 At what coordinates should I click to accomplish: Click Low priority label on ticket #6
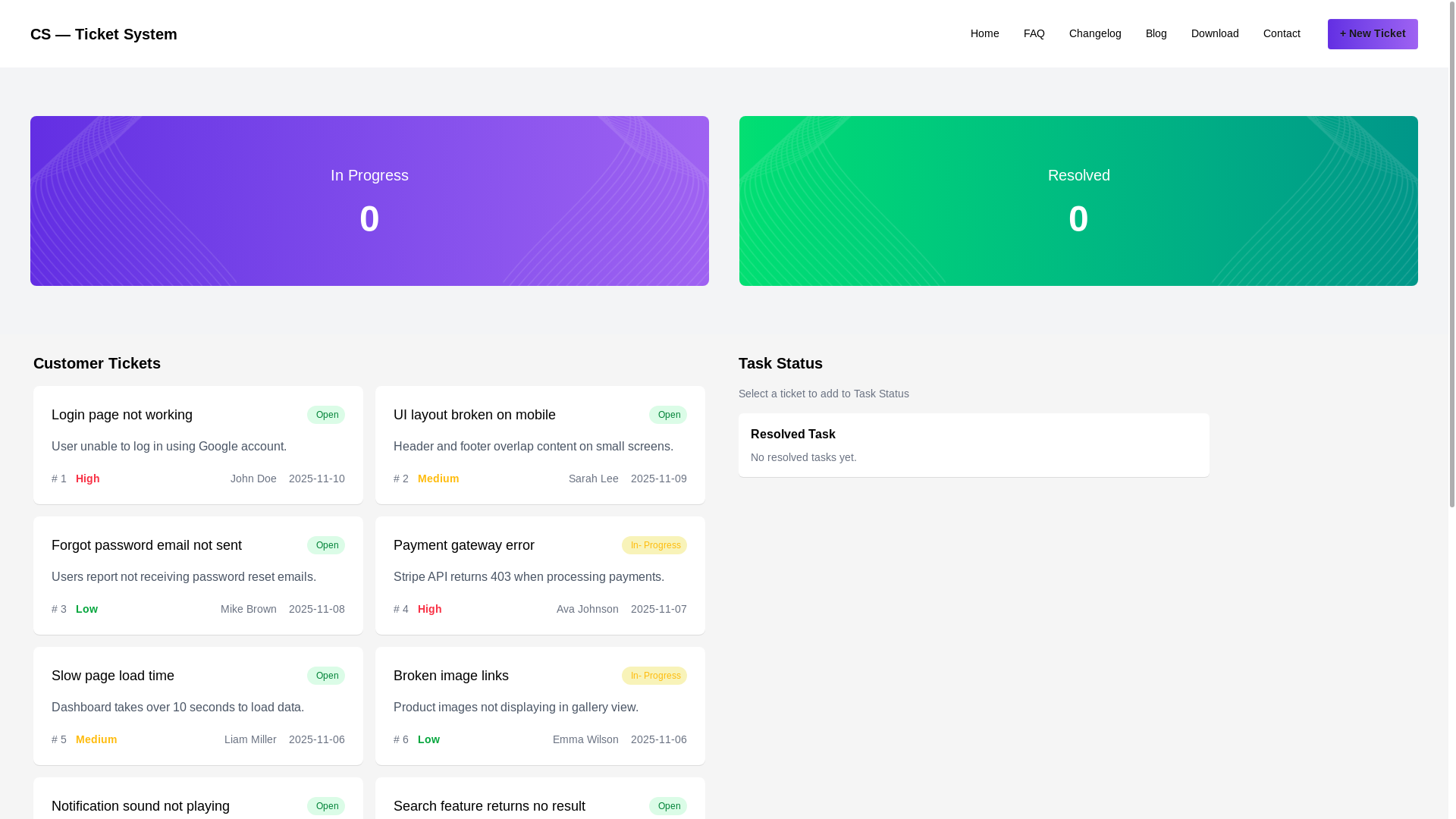(x=428, y=739)
